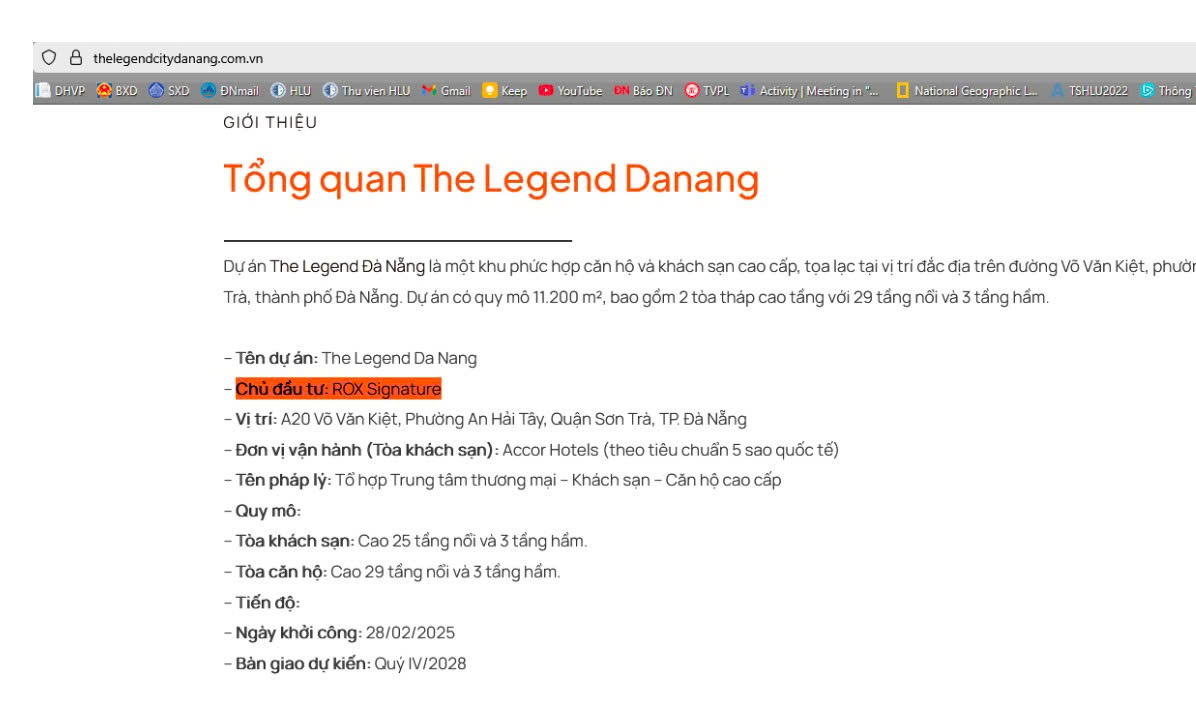This screenshot has width=1196, height=702.
Task: Click the heading 'Tổng quan The Legend Danang'
Action: (x=492, y=178)
